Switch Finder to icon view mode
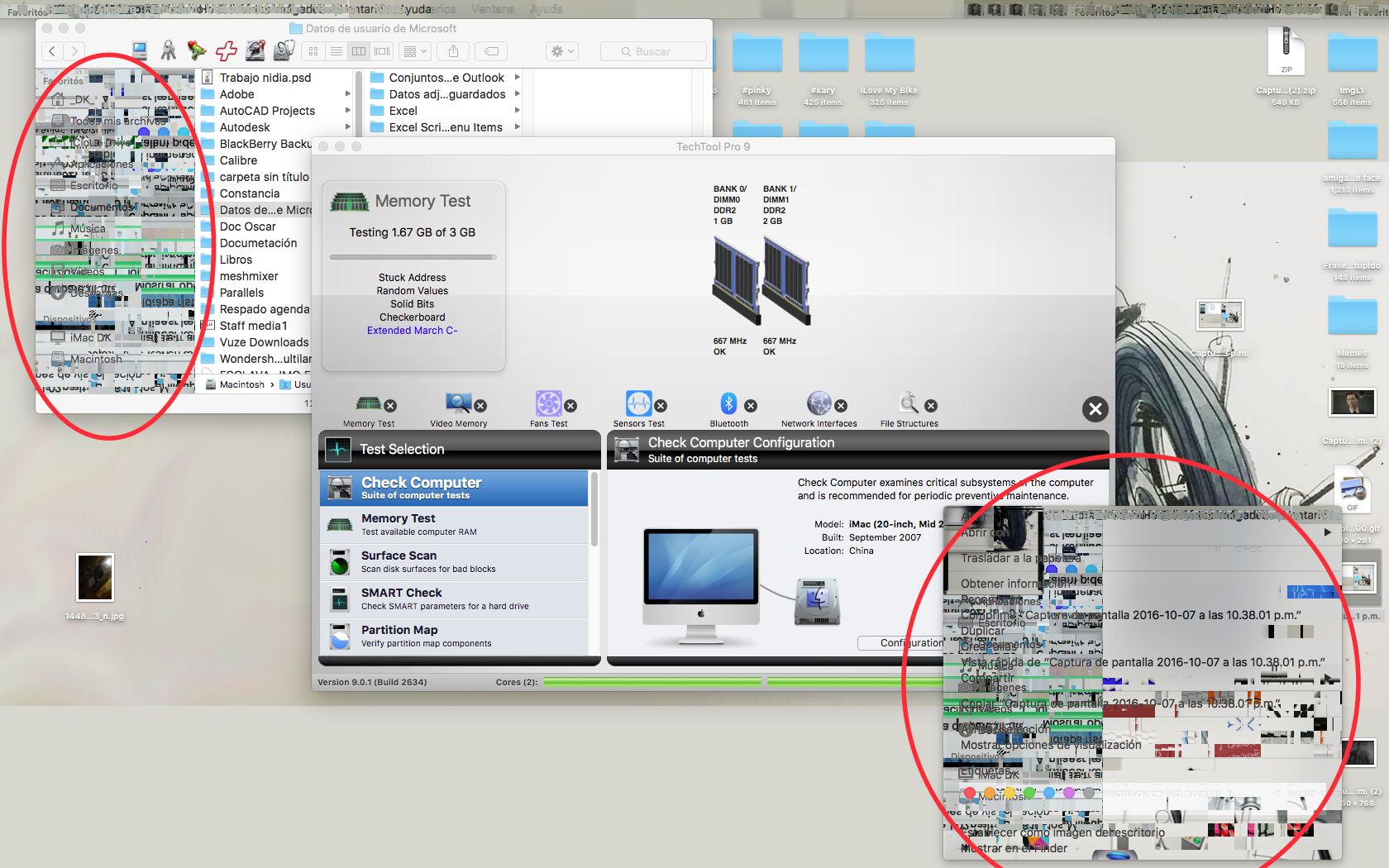1389x868 pixels. pos(313,51)
